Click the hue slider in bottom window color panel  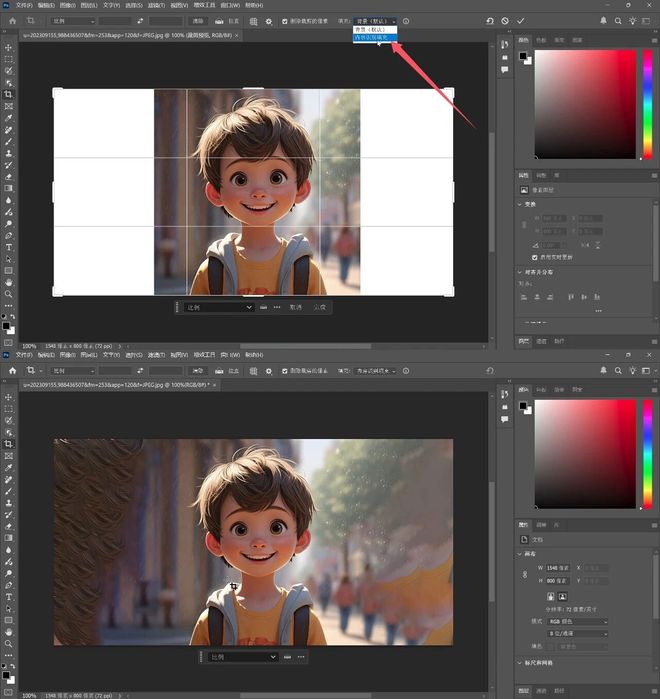[x=648, y=454]
